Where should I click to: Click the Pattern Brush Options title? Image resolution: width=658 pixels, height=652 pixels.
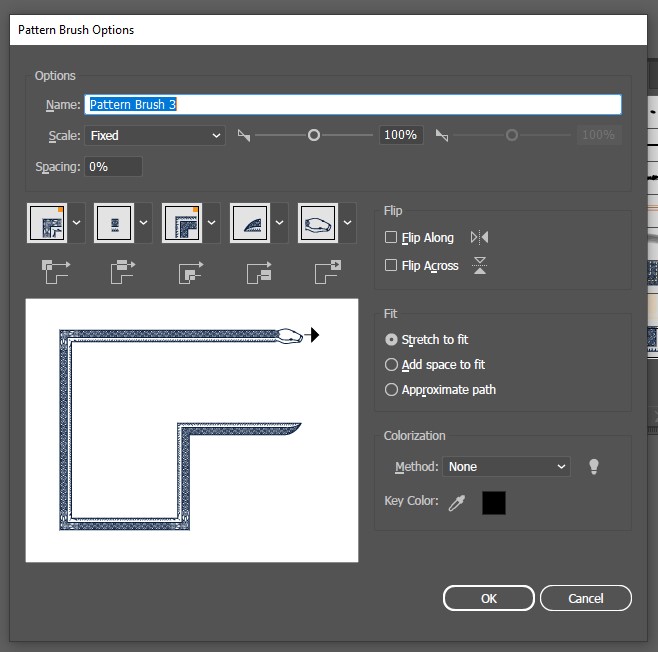pos(76,30)
